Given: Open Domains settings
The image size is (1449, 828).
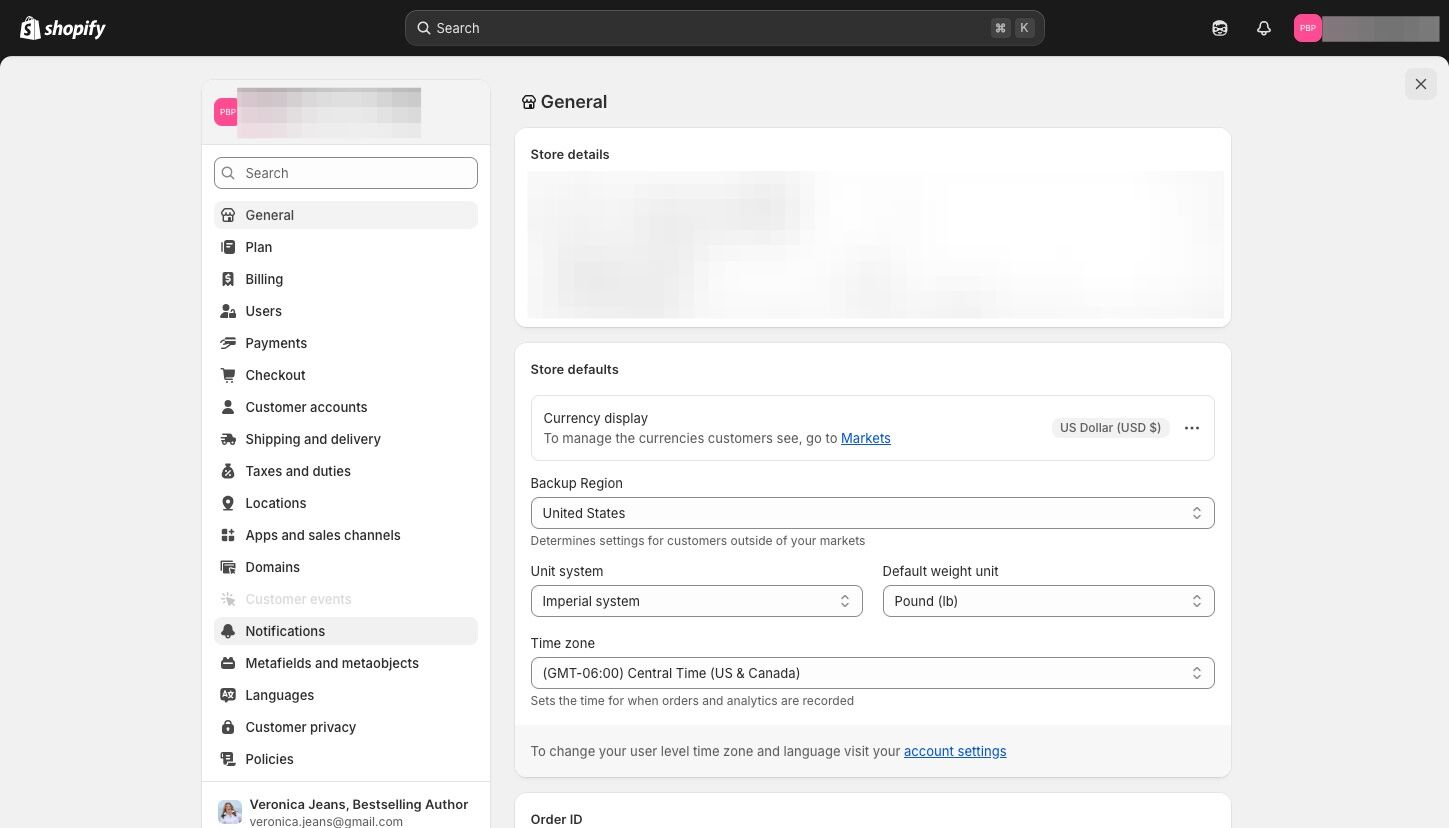Looking at the screenshot, I should coord(346,567).
